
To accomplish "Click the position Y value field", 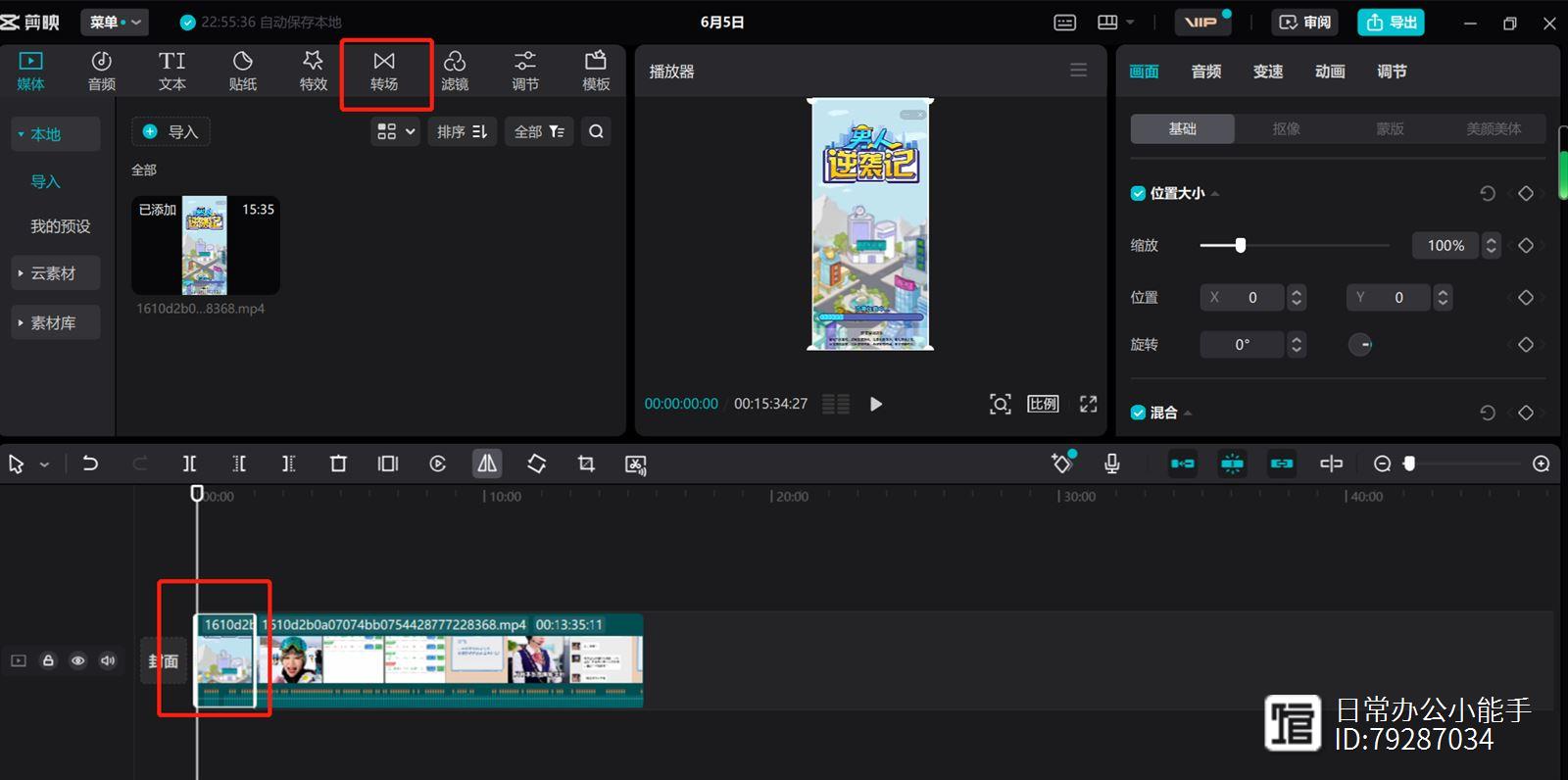I will coord(1389,297).
